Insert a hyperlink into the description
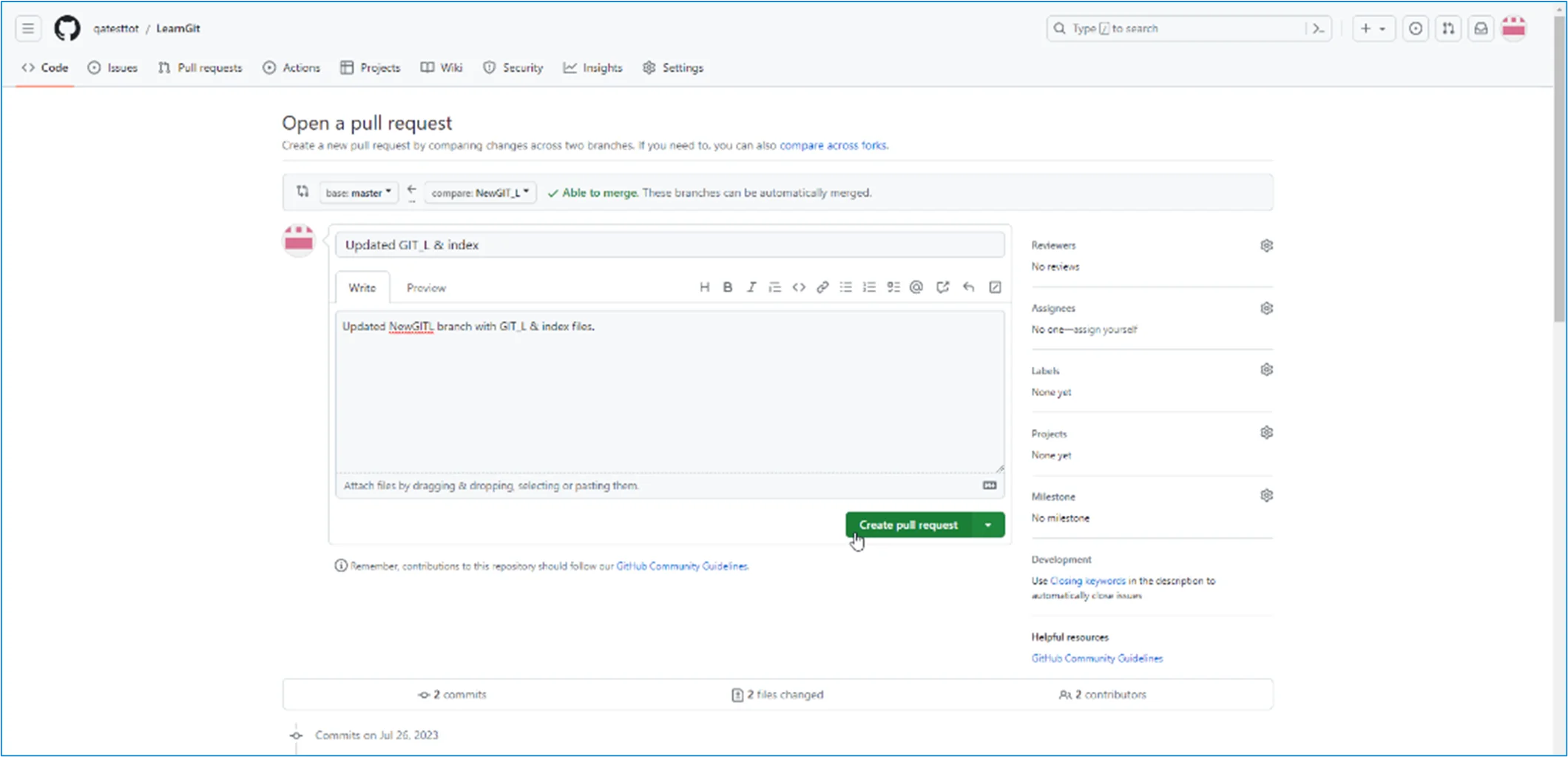The image size is (1568, 757). click(x=822, y=287)
